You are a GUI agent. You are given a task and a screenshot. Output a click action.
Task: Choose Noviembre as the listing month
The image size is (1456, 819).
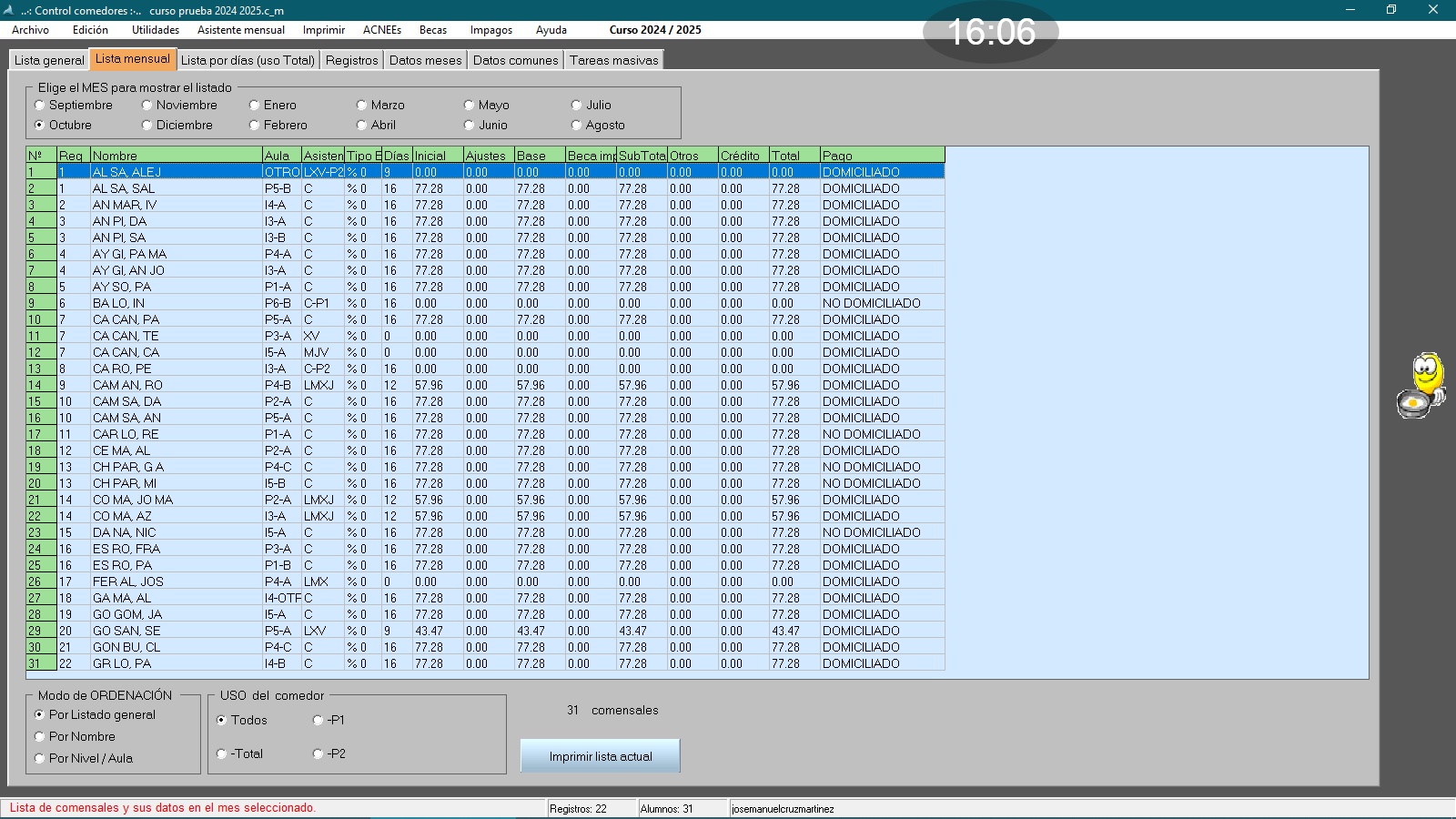pos(179,105)
